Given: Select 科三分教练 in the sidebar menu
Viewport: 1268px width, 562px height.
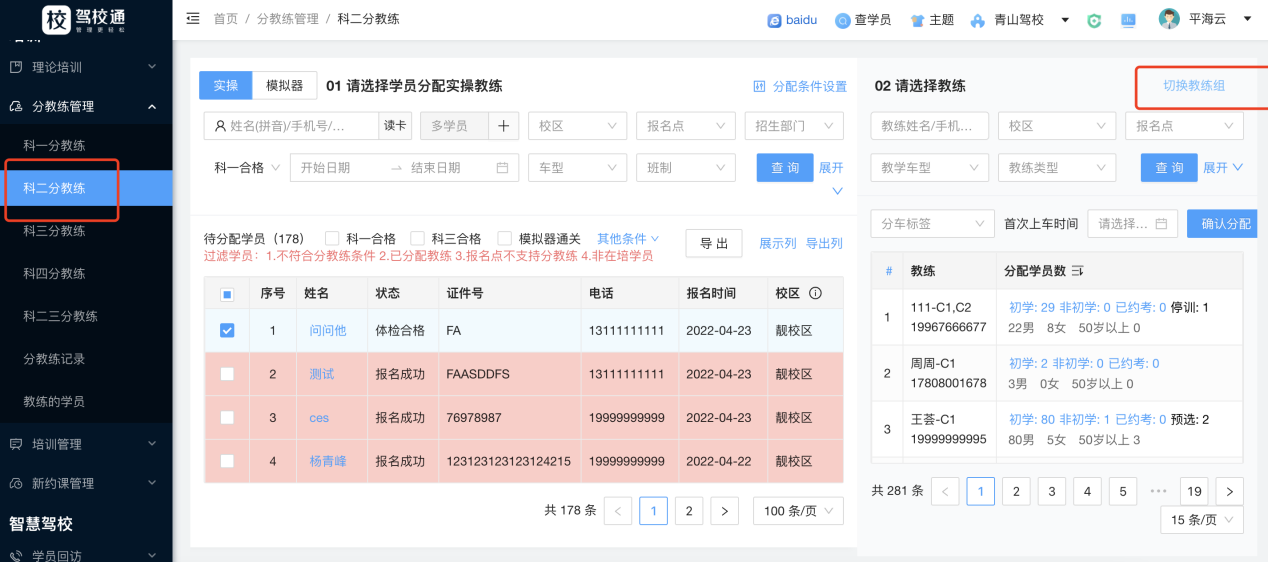Looking at the screenshot, I should click(55, 231).
